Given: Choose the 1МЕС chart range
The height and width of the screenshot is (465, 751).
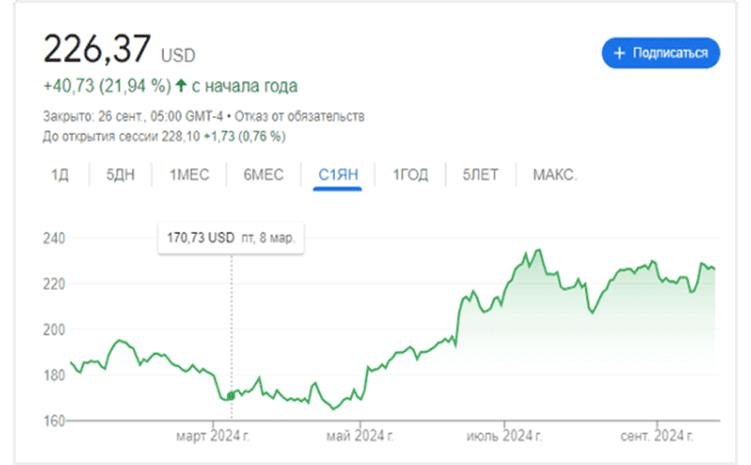Looking at the screenshot, I should tap(189, 175).
